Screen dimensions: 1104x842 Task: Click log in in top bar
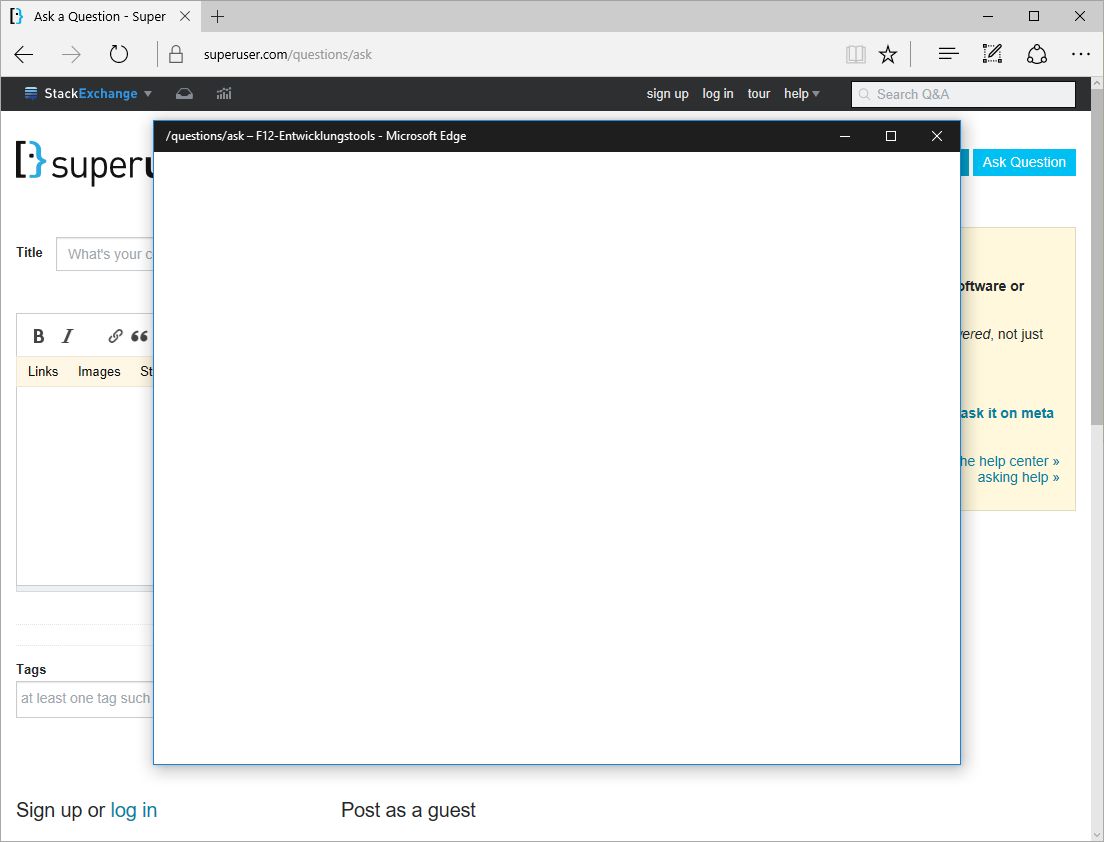717,94
